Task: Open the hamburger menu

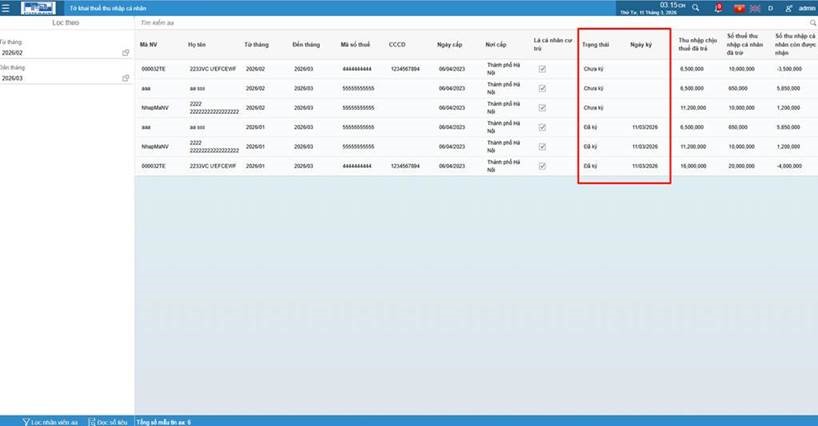Action: (8, 7)
